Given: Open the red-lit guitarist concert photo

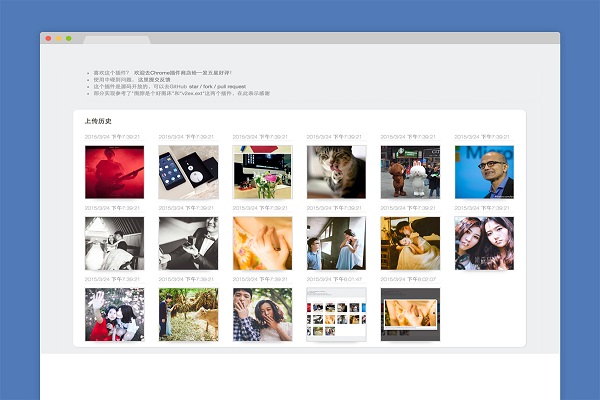Looking at the screenshot, I should point(114,172).
